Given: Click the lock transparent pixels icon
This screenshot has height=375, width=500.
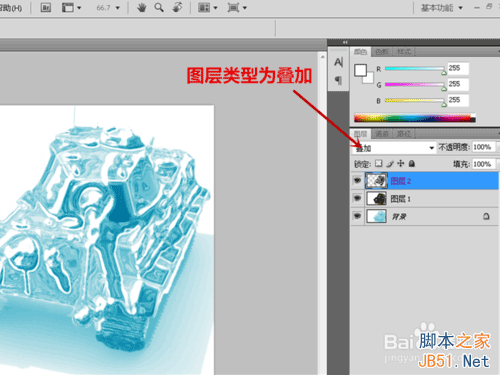Looking at the screenshot, I should (378, 163).
